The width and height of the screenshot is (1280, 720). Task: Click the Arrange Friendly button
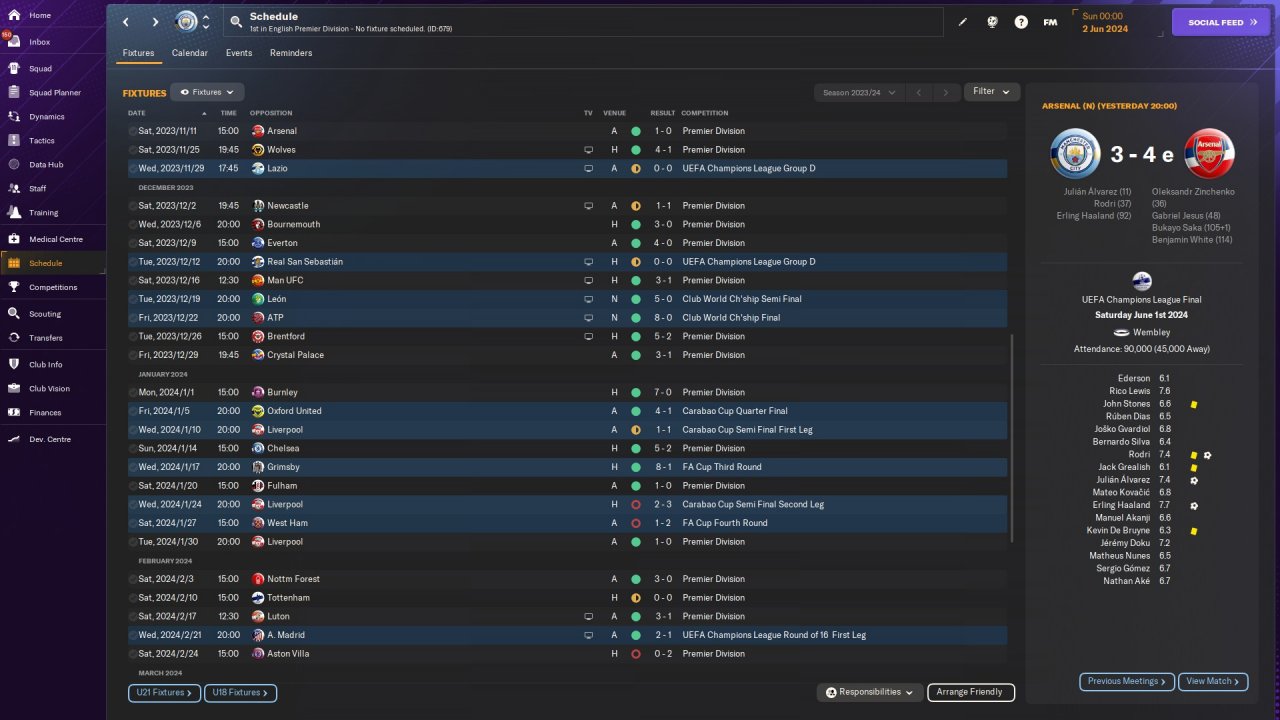(x=971, y=692)
